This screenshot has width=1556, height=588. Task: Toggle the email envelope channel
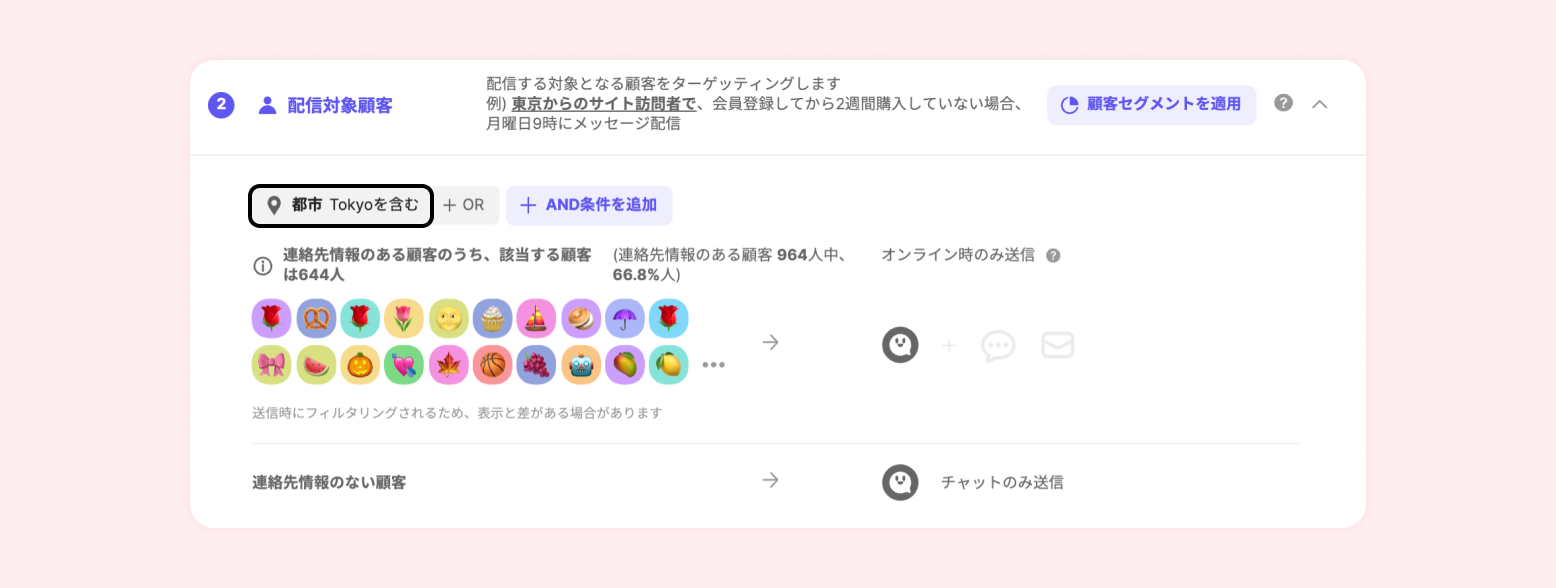tap(1058, 345)
